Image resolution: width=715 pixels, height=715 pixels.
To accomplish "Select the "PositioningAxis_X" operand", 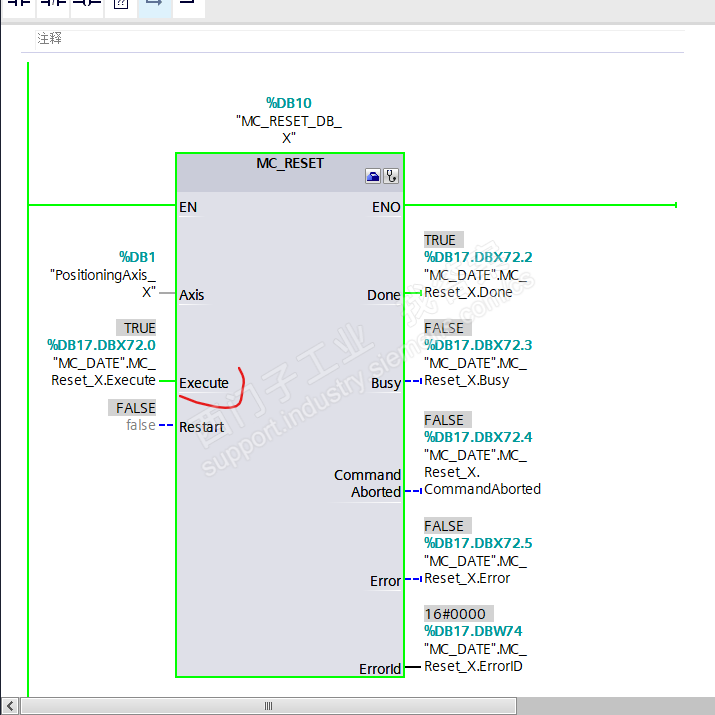I will (x=103, y=283).
